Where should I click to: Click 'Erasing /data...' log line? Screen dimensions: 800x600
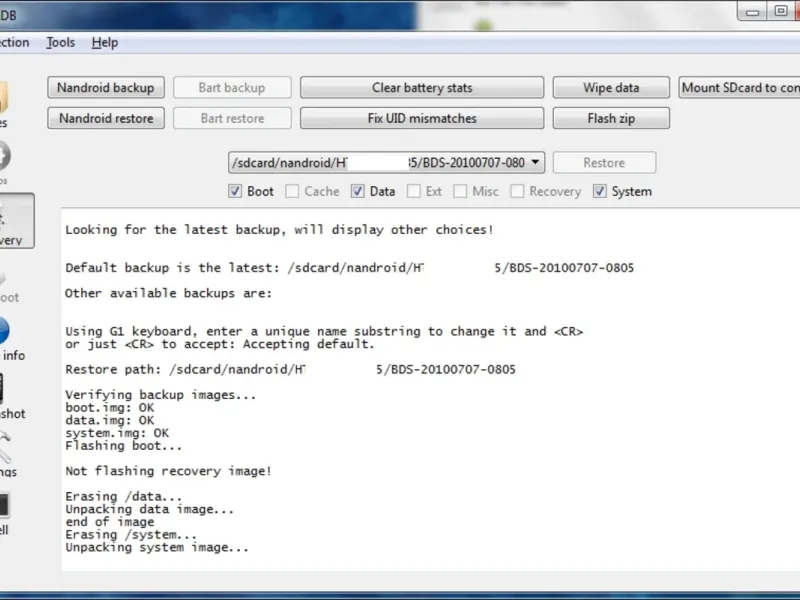click(x=123, y=496)
